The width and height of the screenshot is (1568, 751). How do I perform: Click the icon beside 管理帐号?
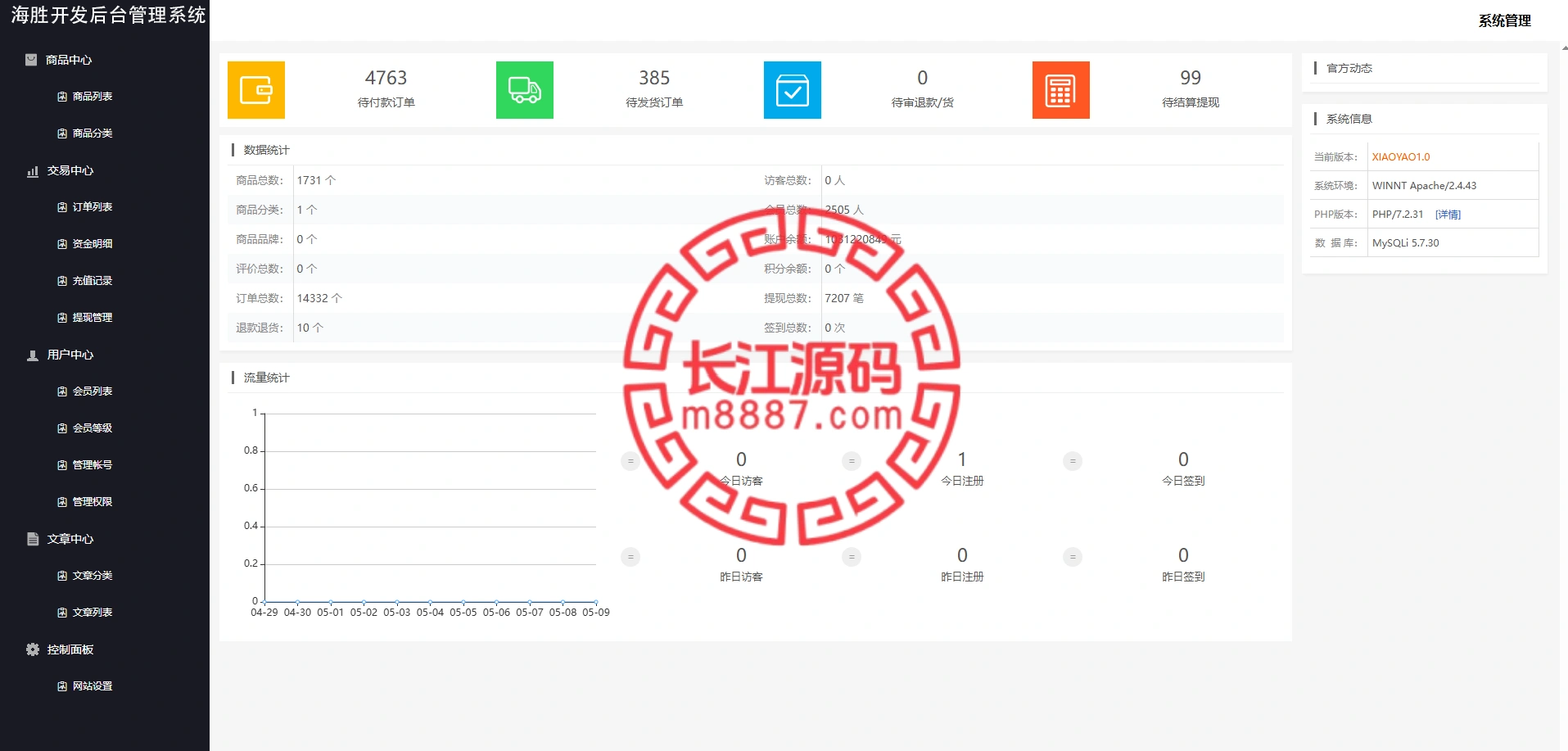coord(62,465)
